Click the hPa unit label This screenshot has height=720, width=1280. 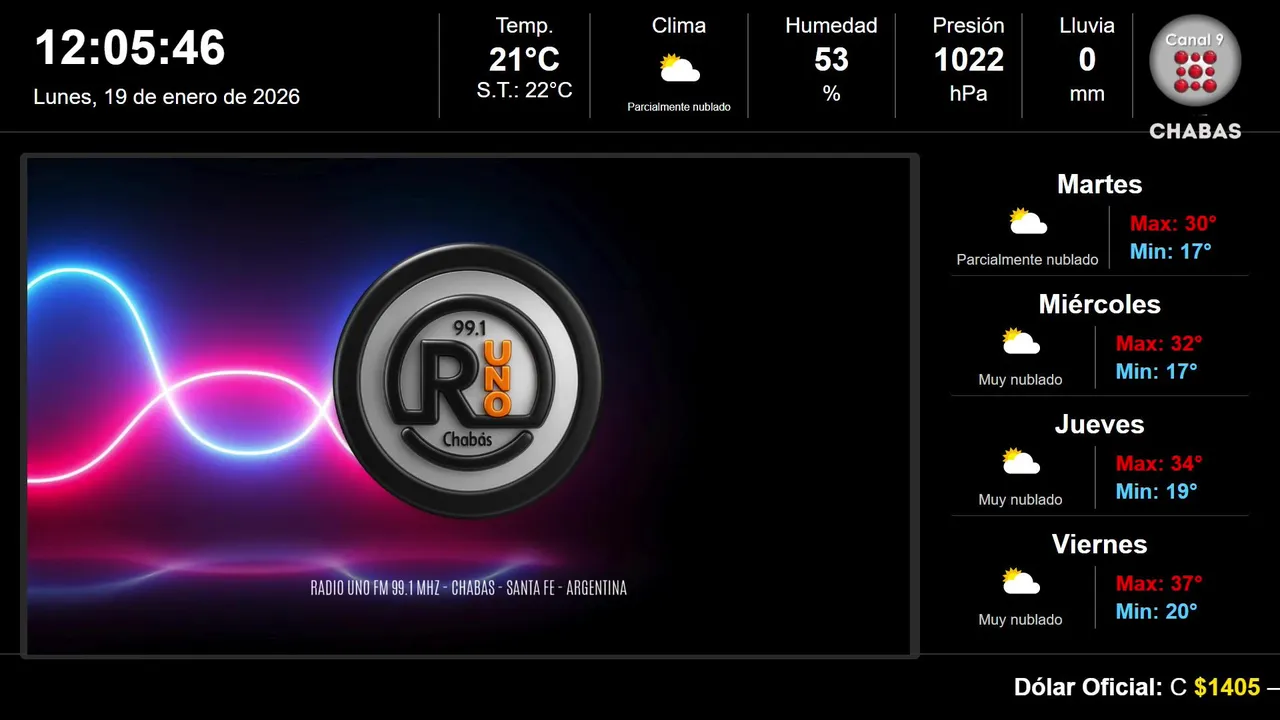point(968,93)
